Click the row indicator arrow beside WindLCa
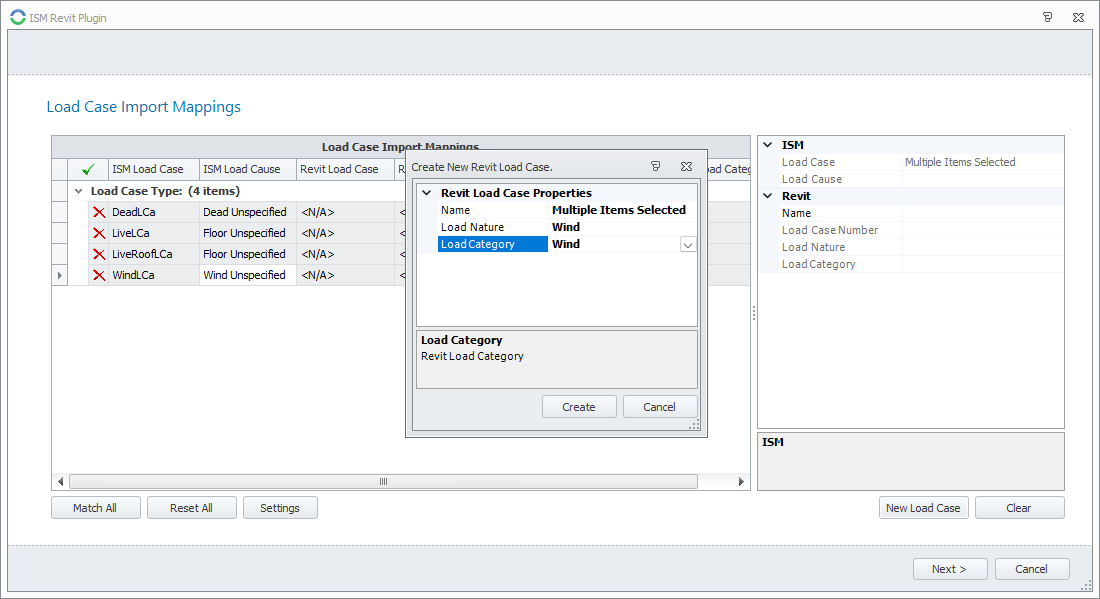This screenshot has height=599, width=1100. [60, 275]
